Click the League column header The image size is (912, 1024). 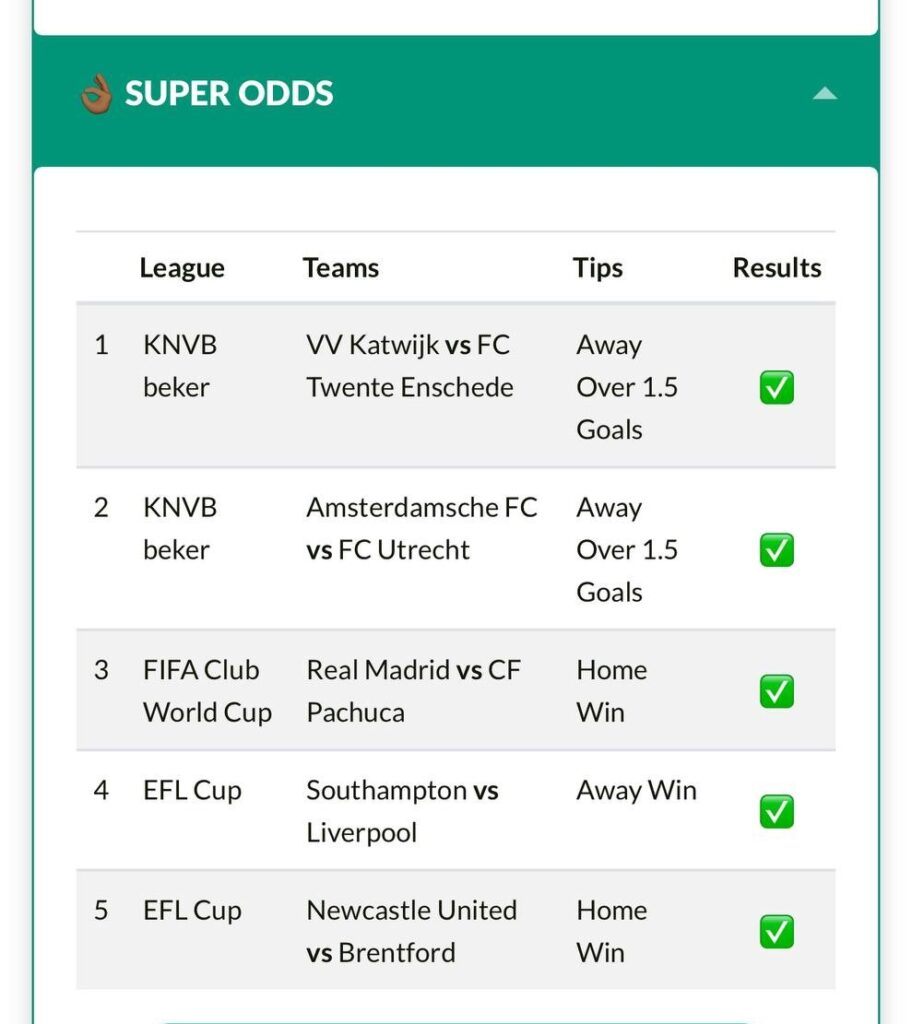182,268
